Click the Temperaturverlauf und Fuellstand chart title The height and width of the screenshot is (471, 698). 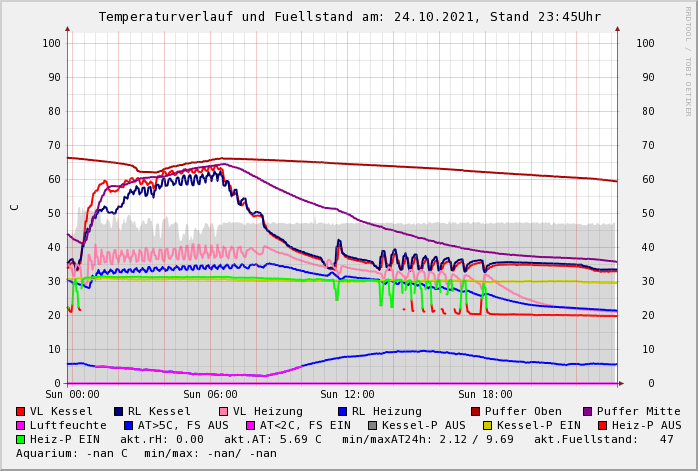coord(349,17)
